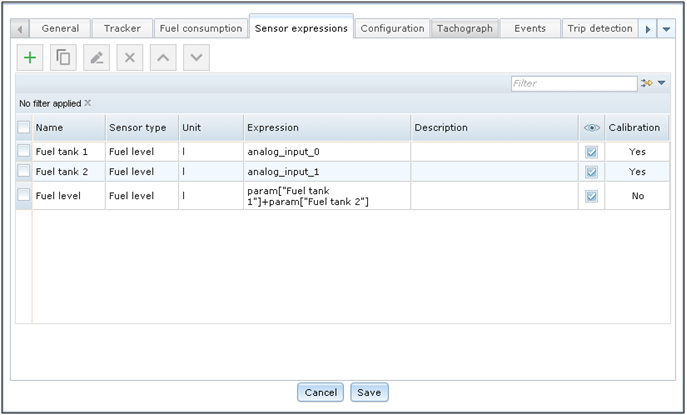Click the pencil edit sensor icon
The height and width of the screenshot is (415, 687).
click(96, 57)
